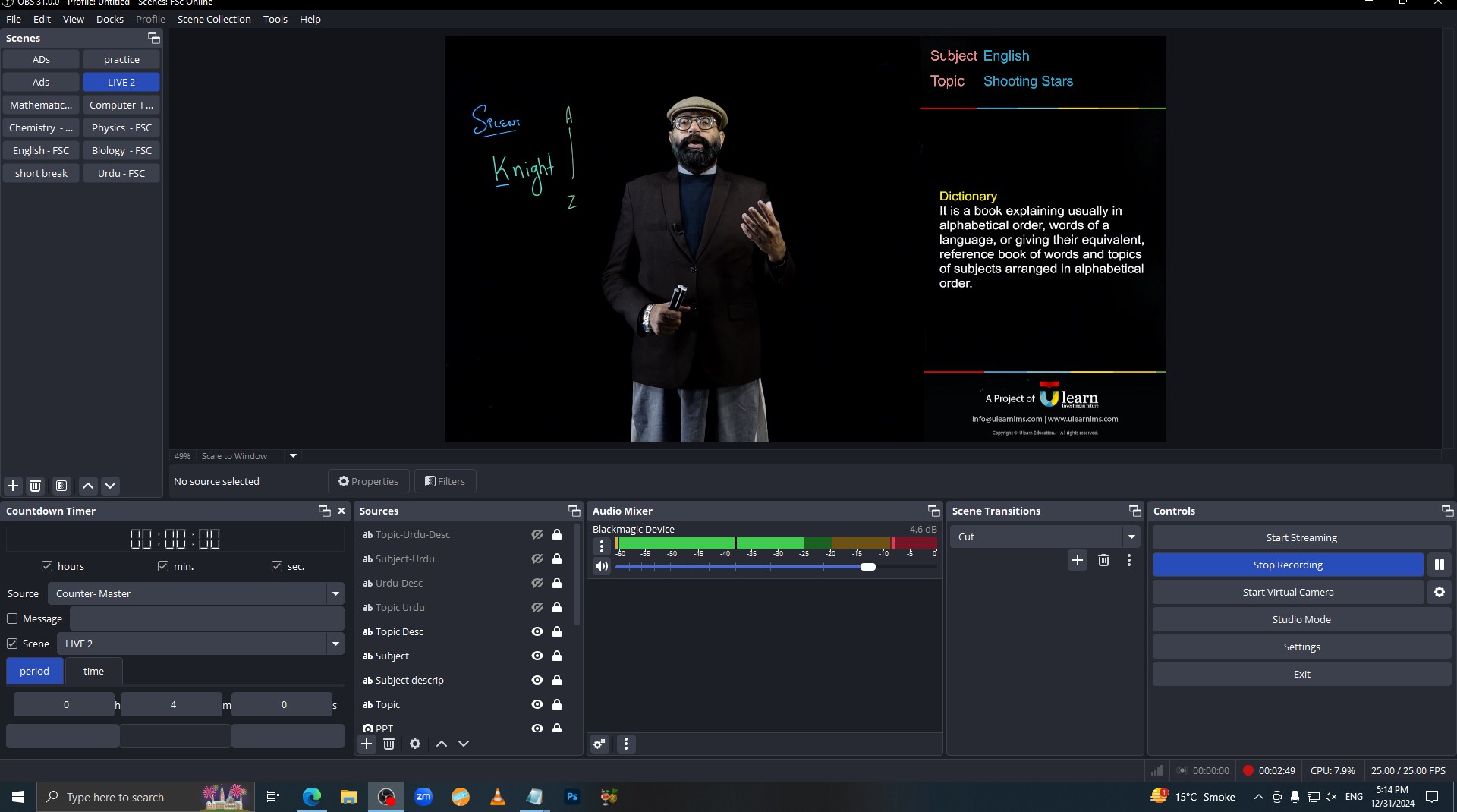
Task: Uncheck the hours checkbox
Action: pyautogui.click(x=47, y=566)
